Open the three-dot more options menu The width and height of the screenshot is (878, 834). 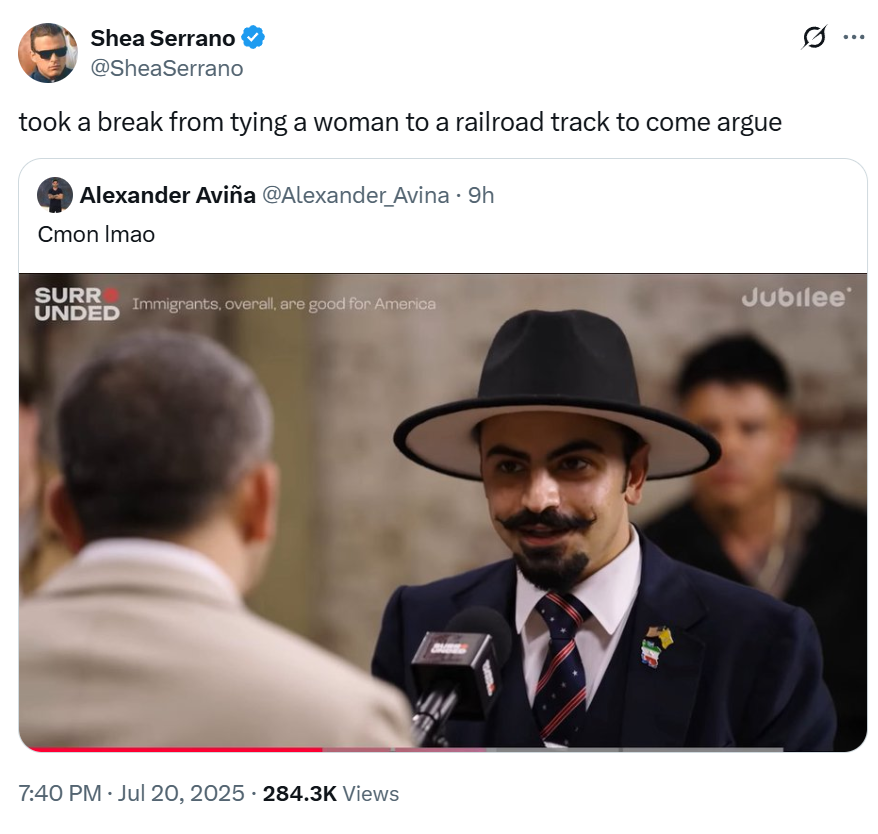point(853,38)
